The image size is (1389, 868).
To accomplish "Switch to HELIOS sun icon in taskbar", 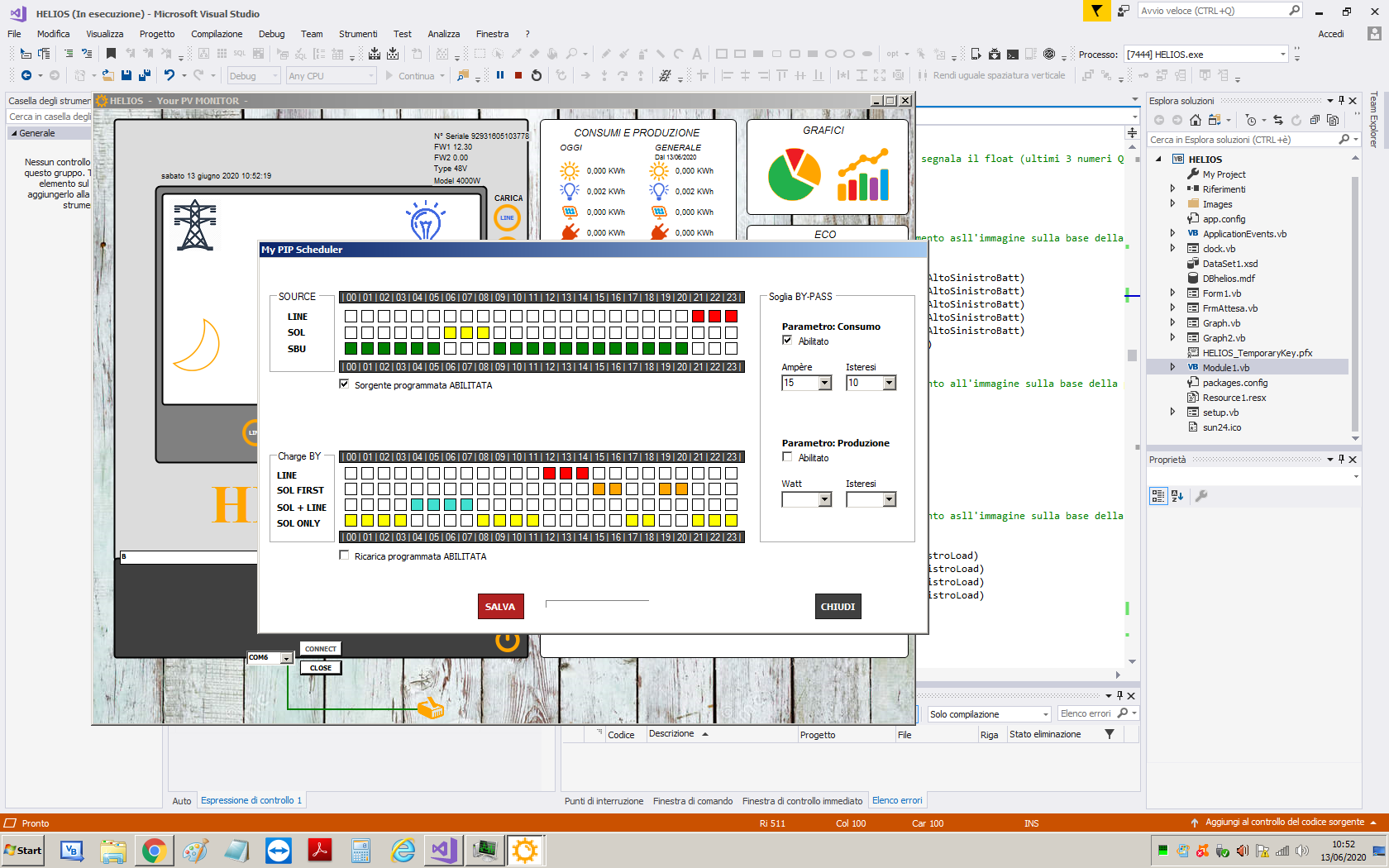I will click(x=525, y=851).
